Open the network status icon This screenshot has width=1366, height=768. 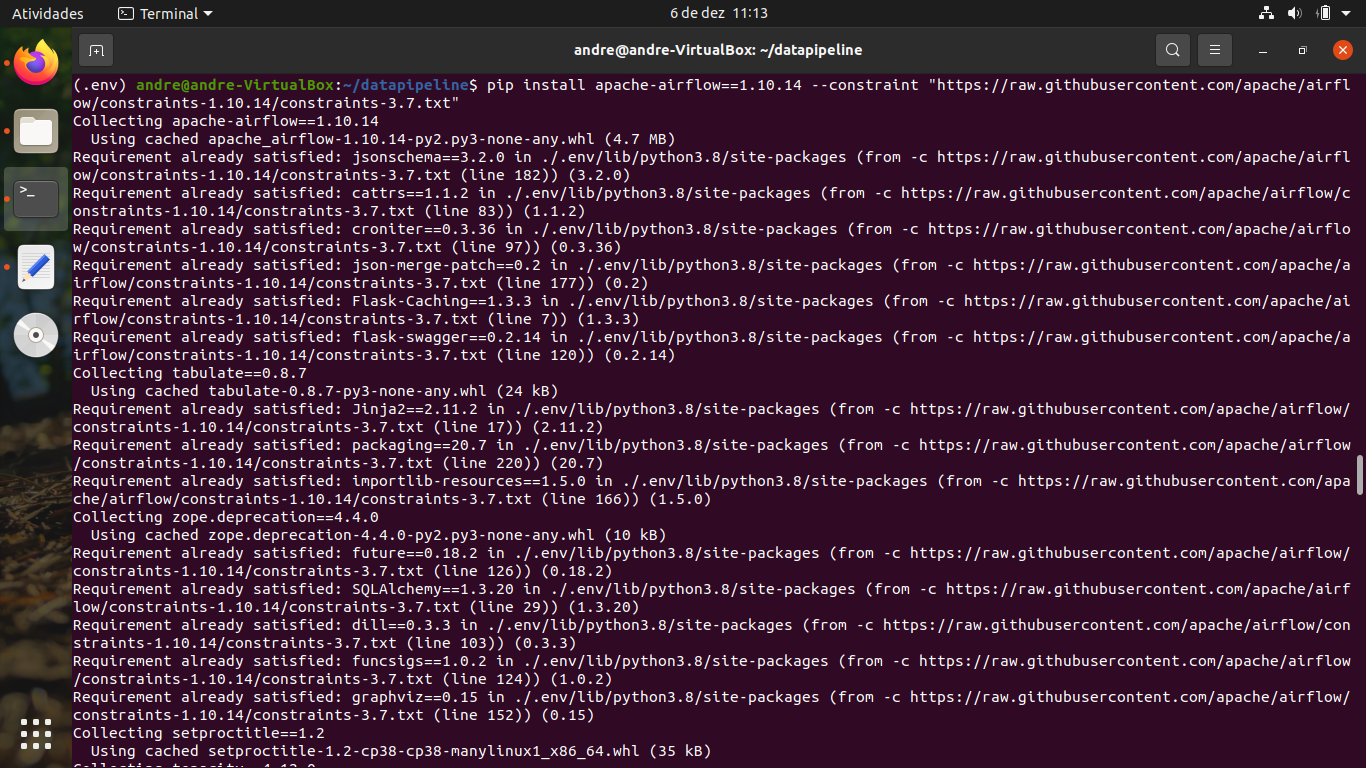(x=1266, y=13)
